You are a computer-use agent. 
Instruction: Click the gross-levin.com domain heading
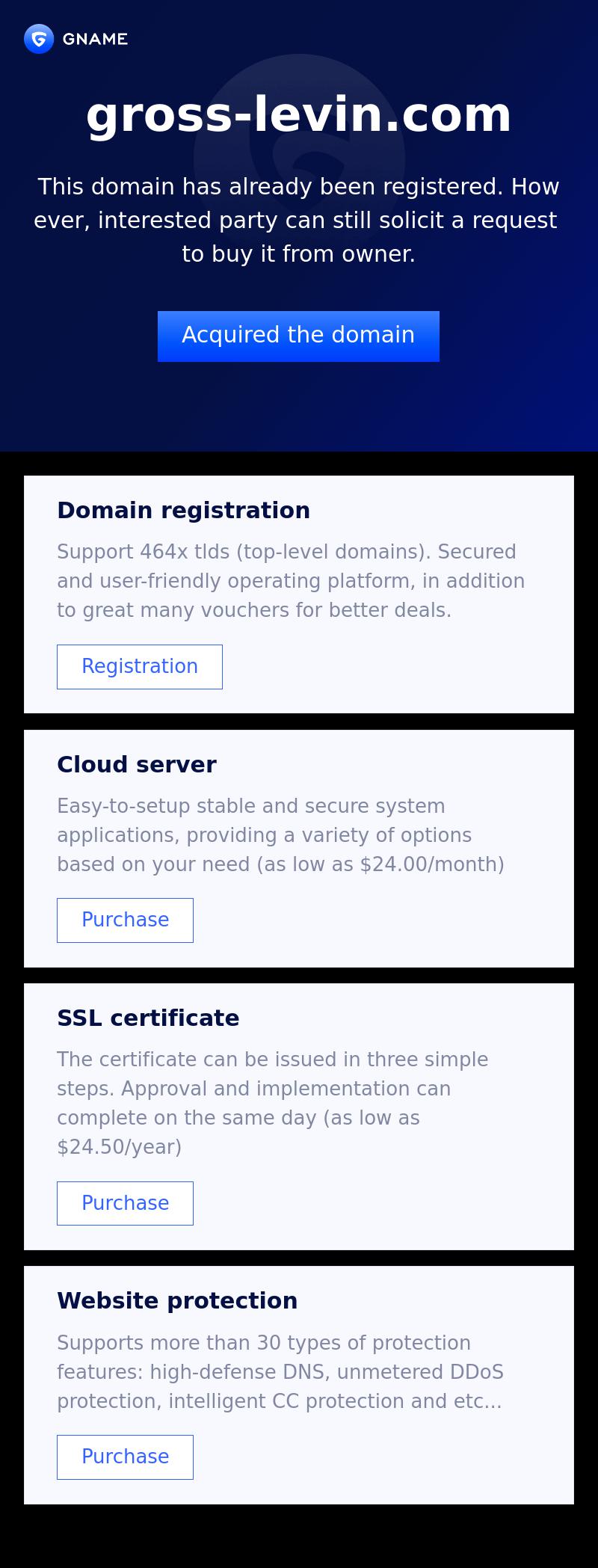[x=298, y=114]
